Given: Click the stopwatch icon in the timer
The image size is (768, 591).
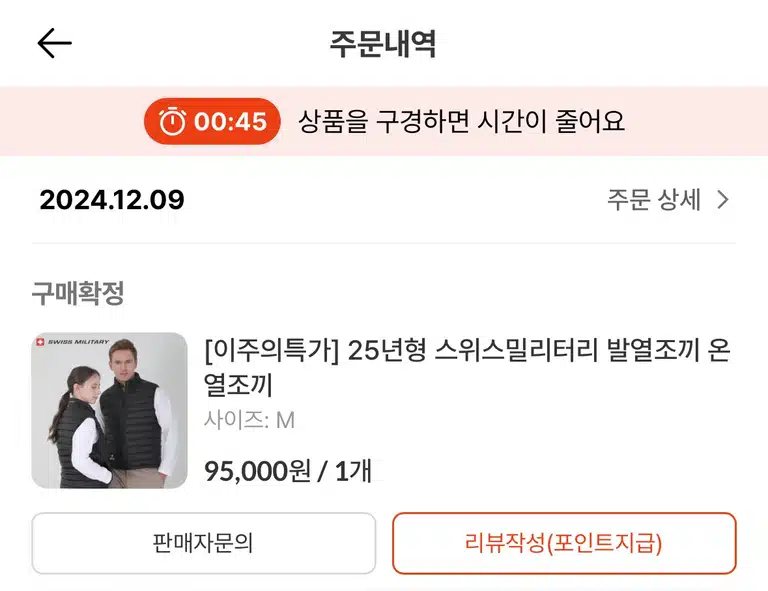Looking at the screenshot, I should 172,121.
